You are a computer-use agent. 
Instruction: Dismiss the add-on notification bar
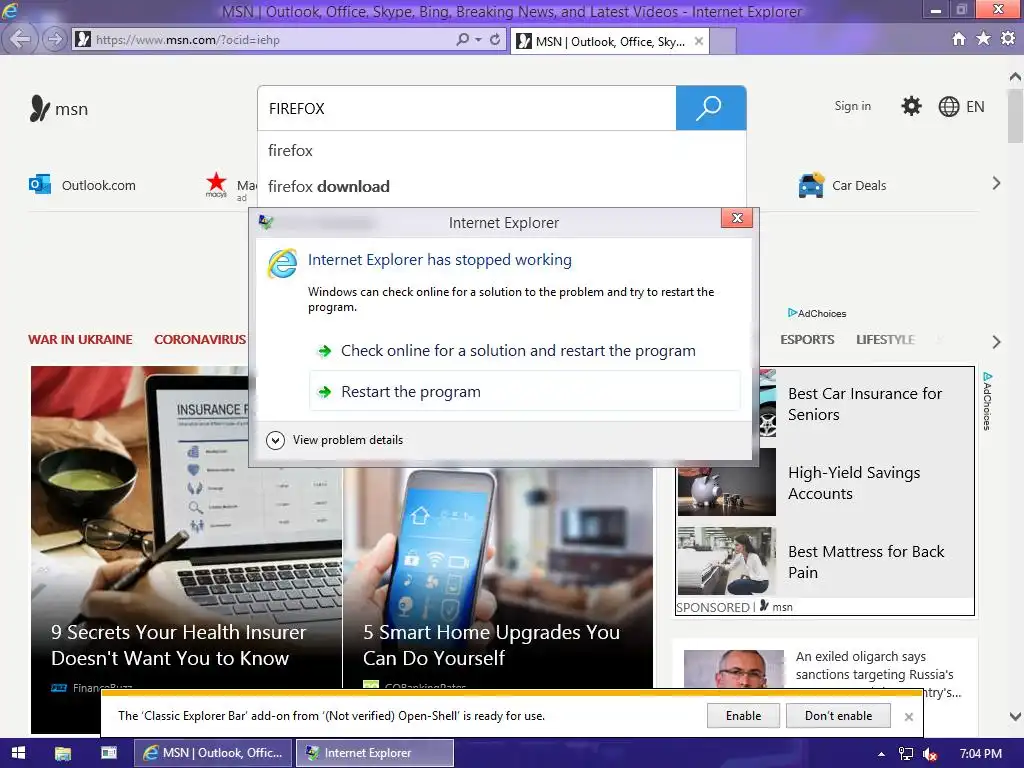click(x=908, y=717)
